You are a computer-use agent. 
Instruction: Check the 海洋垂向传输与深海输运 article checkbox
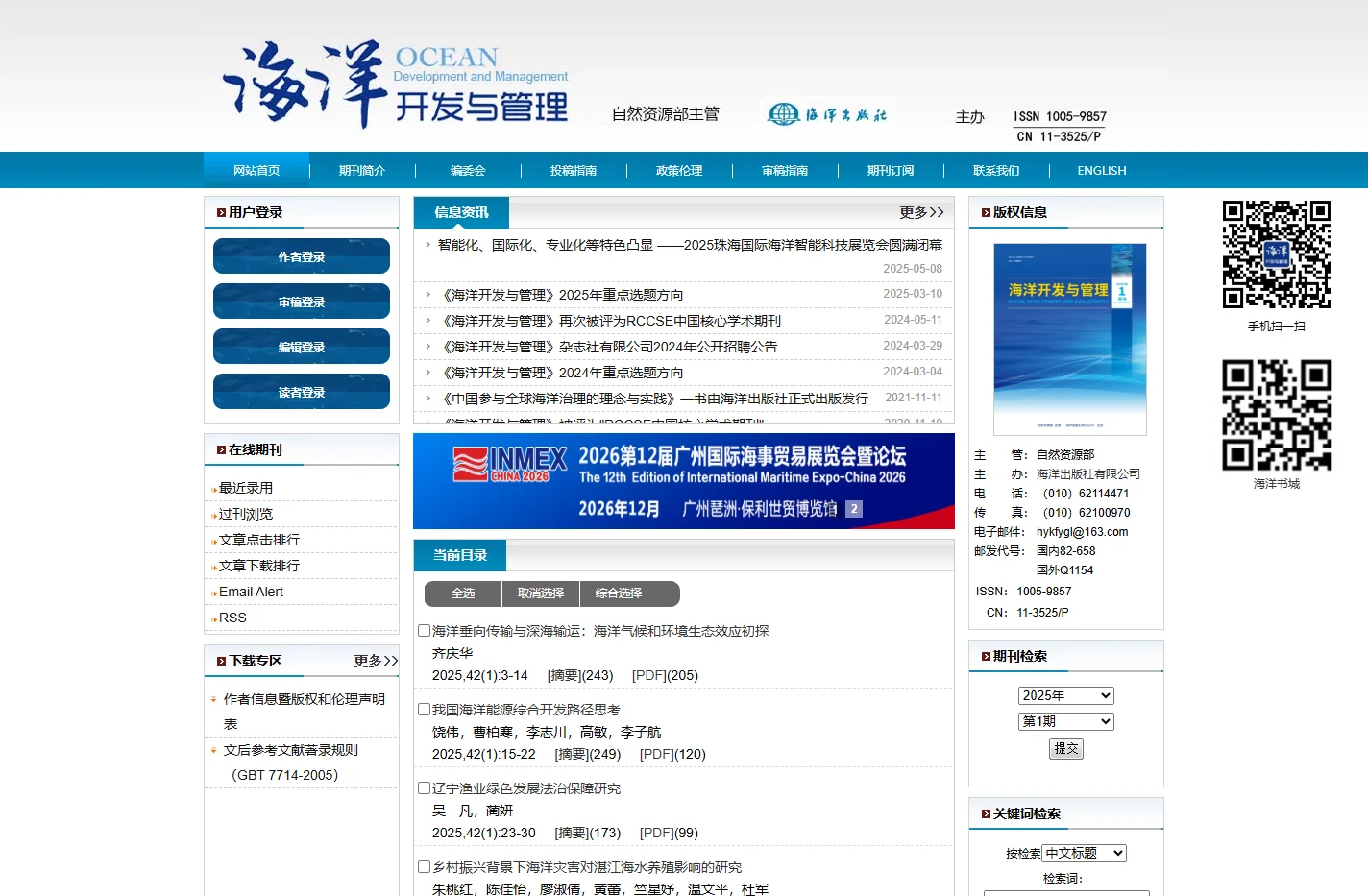tap(424, 631)
